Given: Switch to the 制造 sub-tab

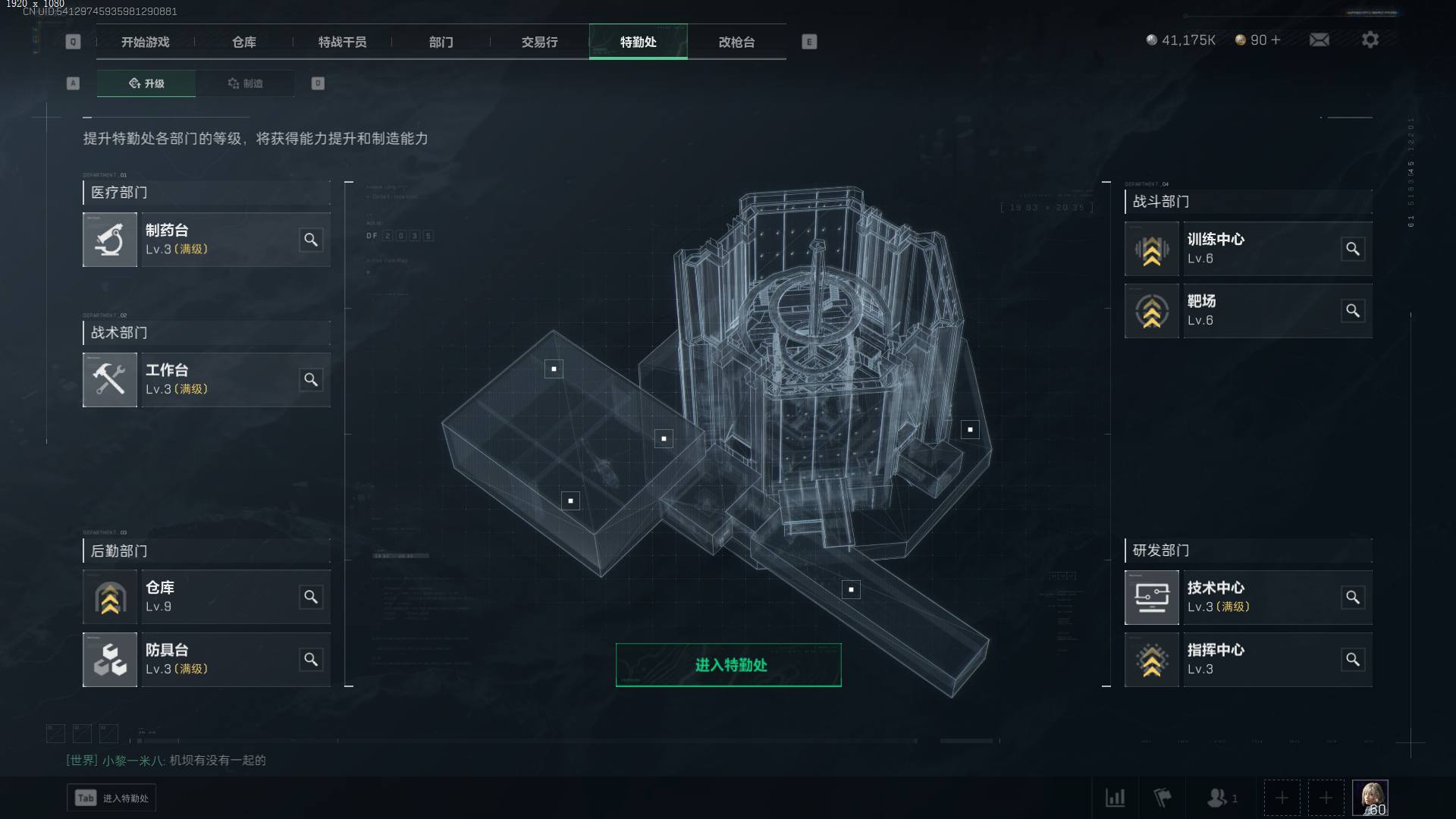Looking at the screenshot, I should (x=245, y=83).
